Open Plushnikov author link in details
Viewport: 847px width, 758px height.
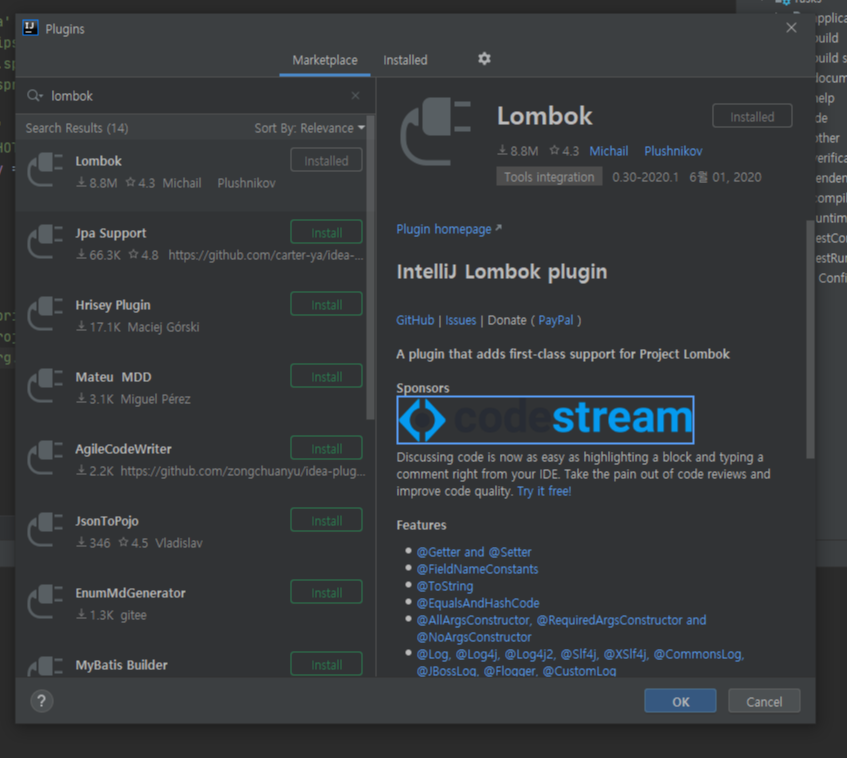point(673,151)
